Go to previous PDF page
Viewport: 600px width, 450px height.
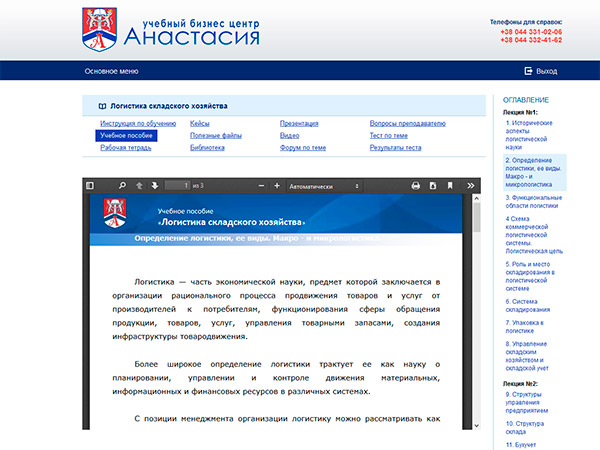click(x=140, y=186)
